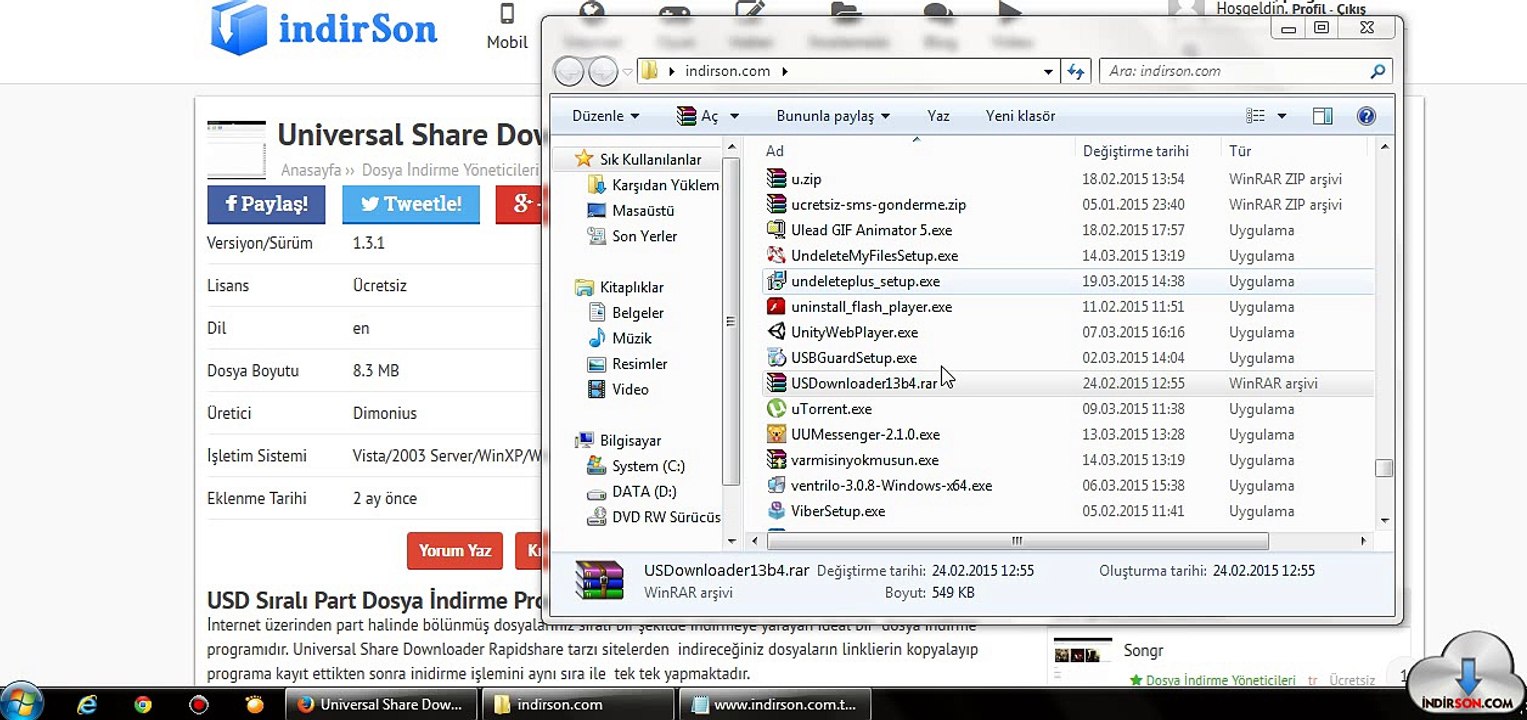Screen dimensions: 1527x720
Task: Open the view options dropdown arrow
Action: coord(1282,116)
